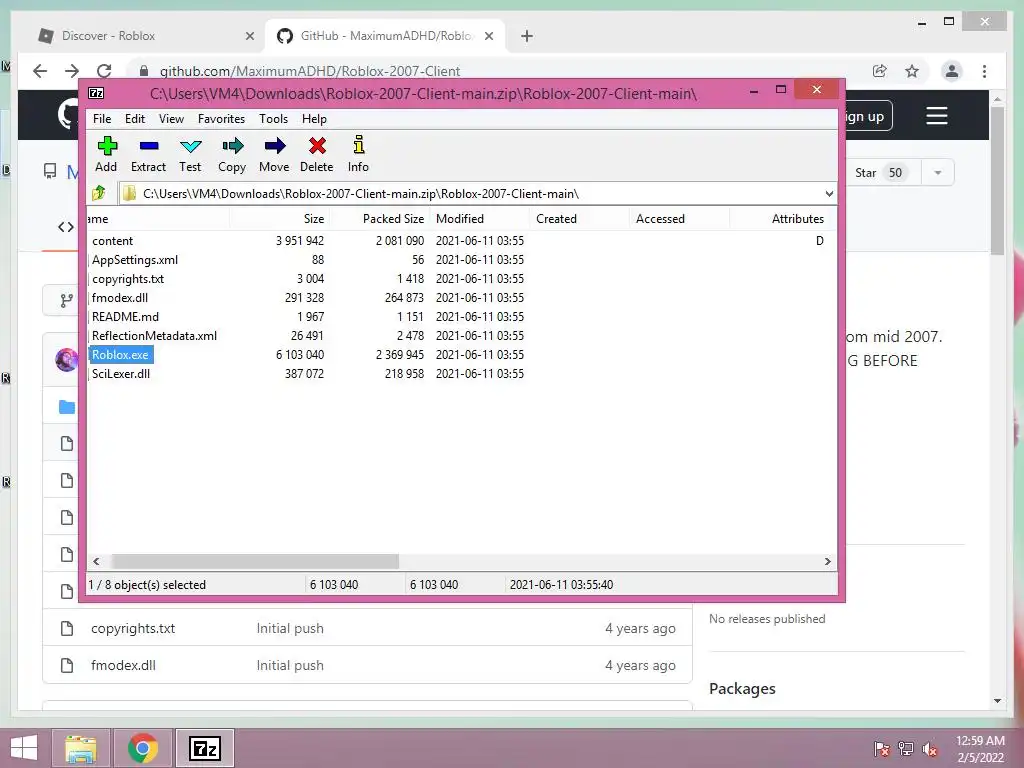1024x768 pixels.
Task: Open copyrights.txt on the GitHub page
Action: [x=133, y=628]
